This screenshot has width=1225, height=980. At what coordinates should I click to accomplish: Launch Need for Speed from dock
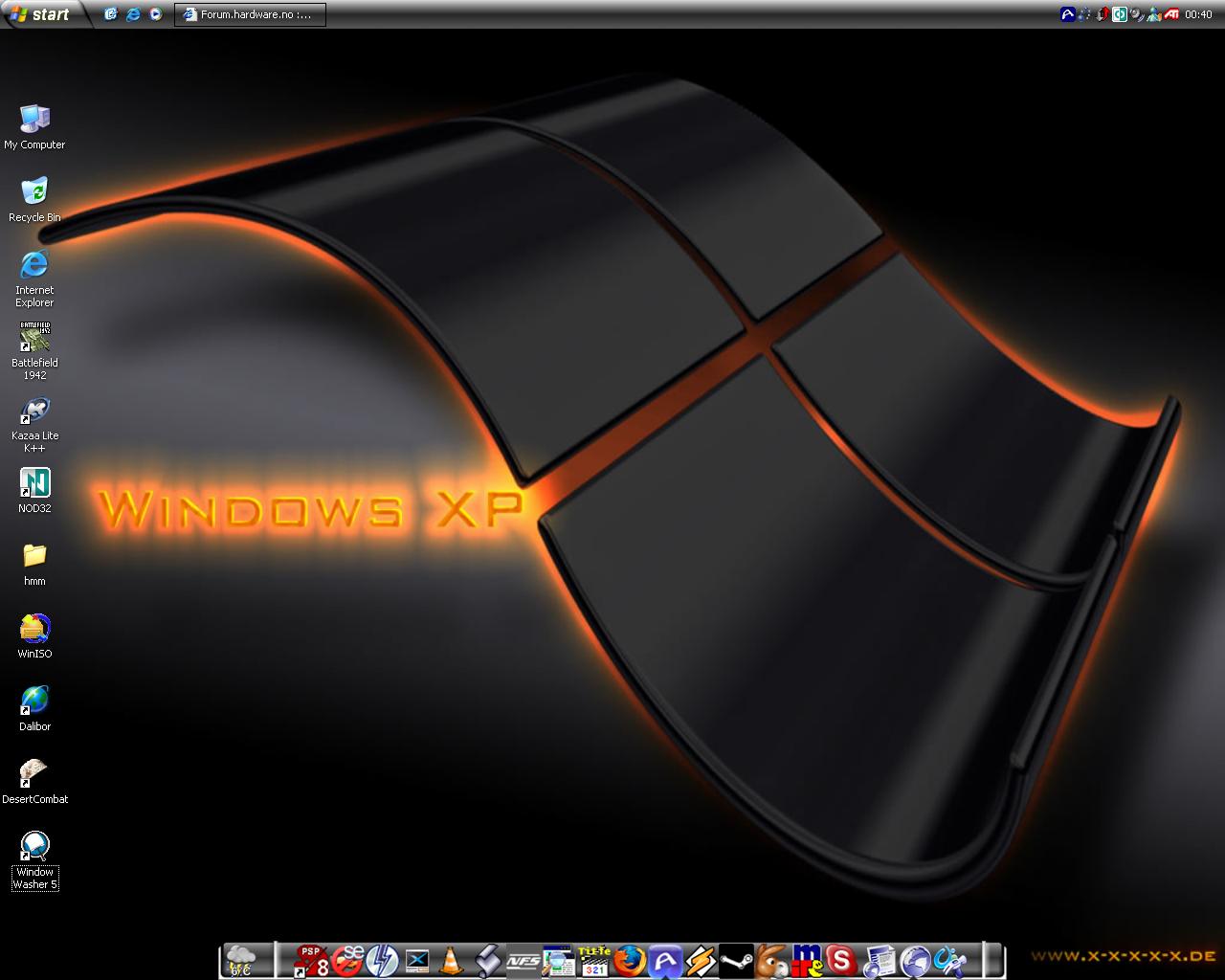[x=523, y=960]
